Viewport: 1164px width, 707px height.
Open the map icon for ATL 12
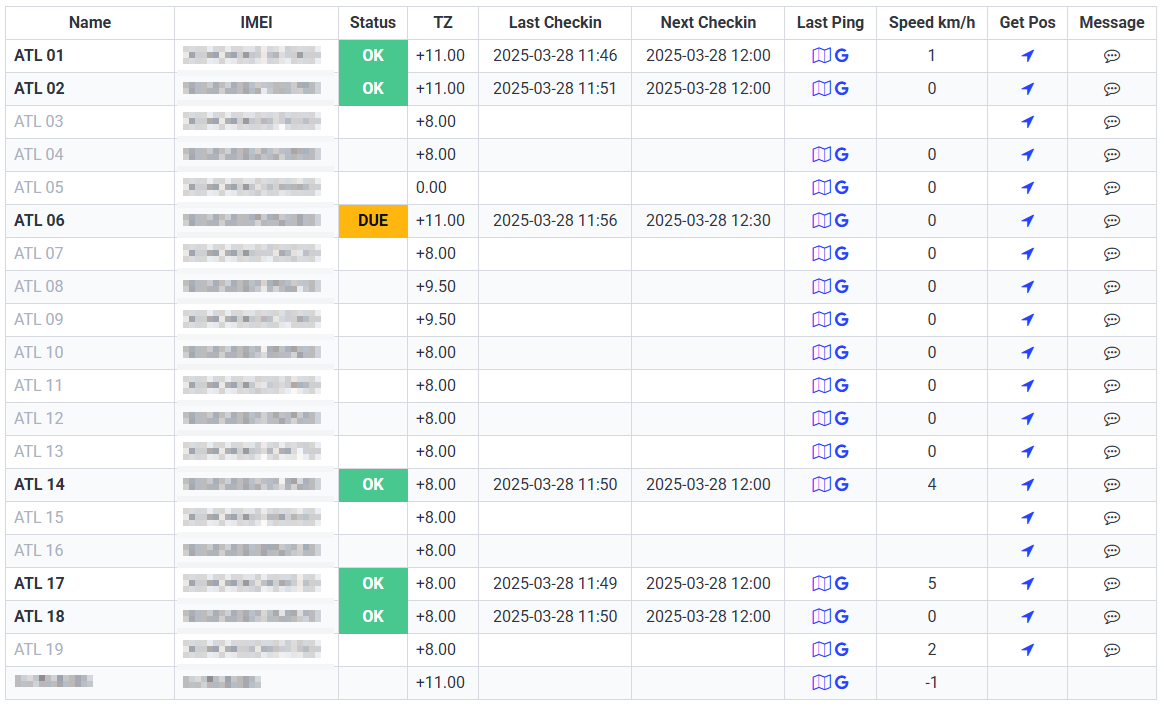click(820, 418)
